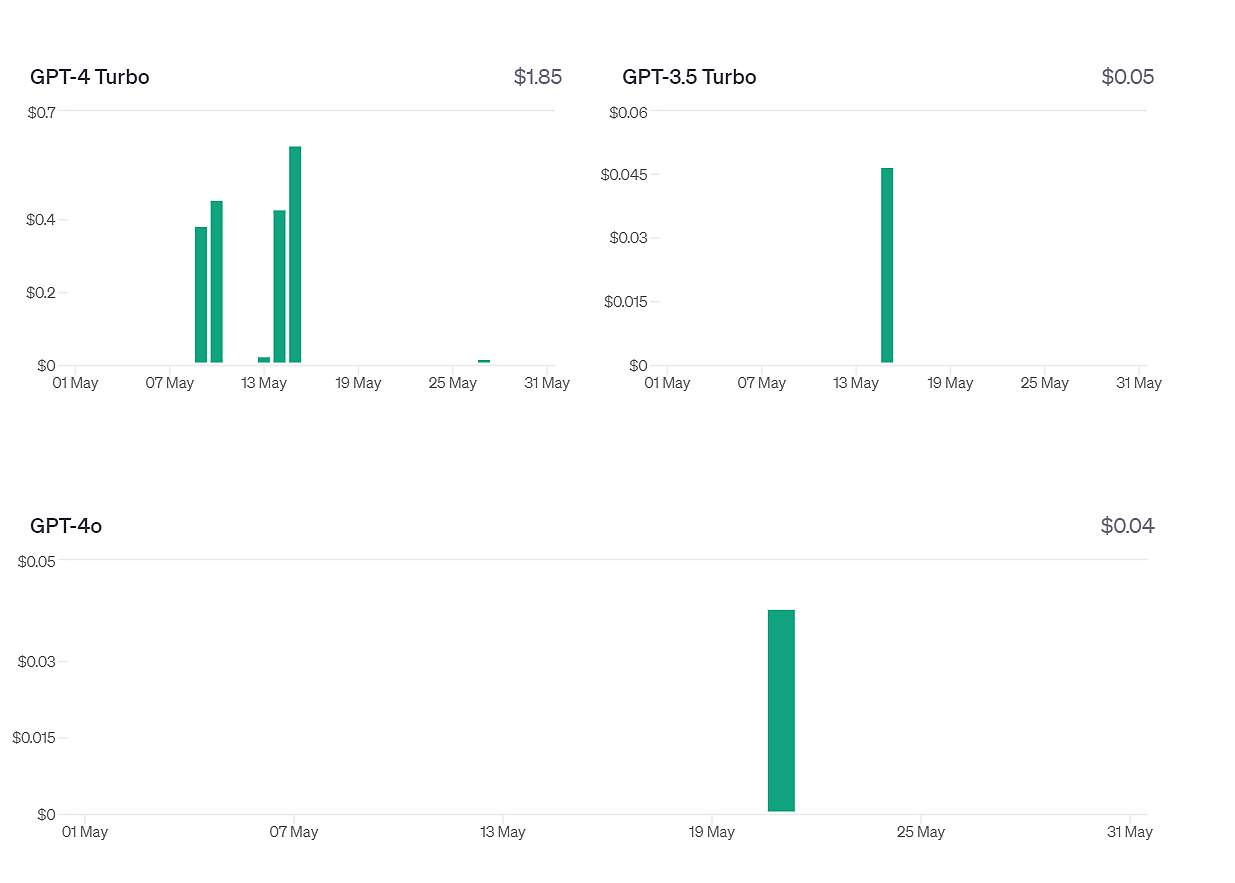Click the $0.015 axis label in GPT-4o chart

[33, 738]
